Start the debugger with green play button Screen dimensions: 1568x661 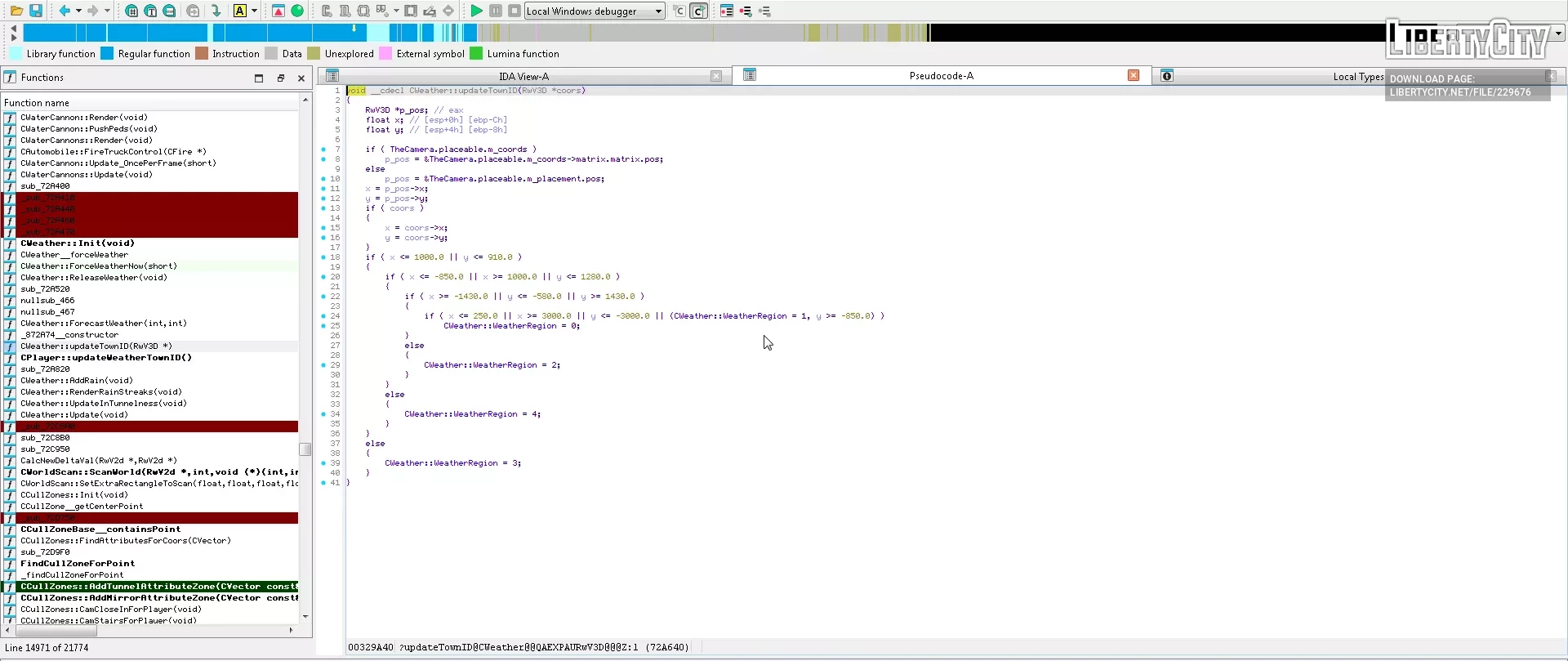[x=476, y=11]
